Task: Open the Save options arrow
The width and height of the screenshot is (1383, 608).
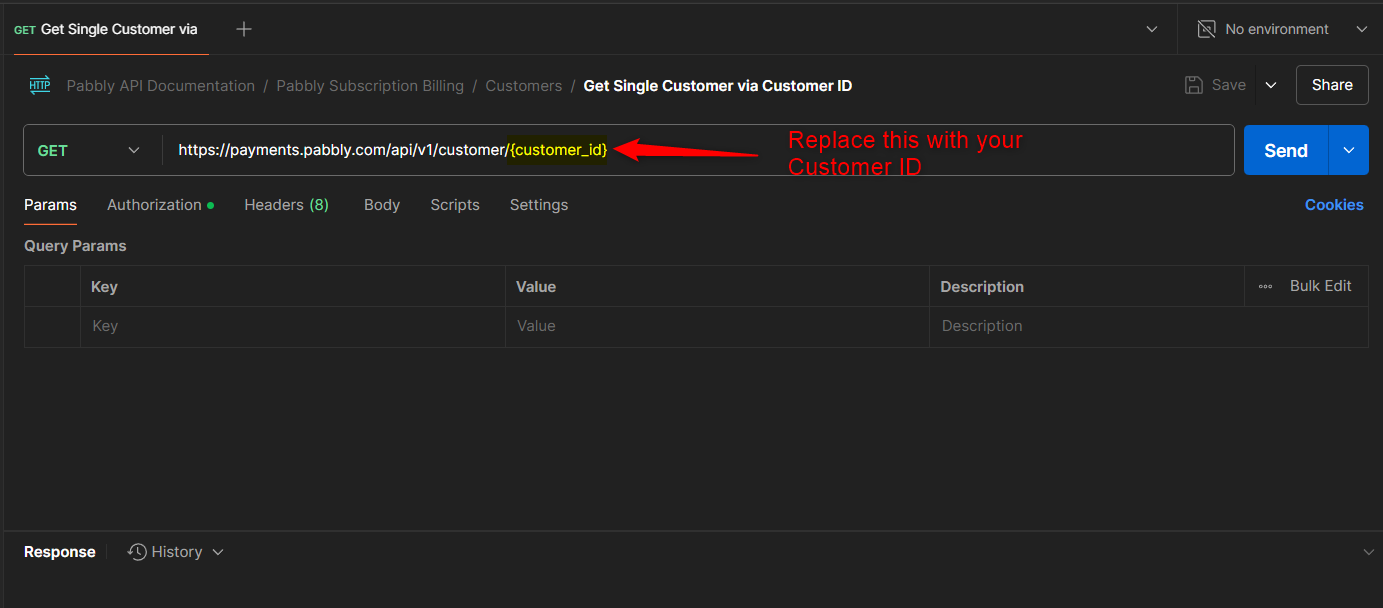Action: pyautogui.click(x=1271, y=85)
